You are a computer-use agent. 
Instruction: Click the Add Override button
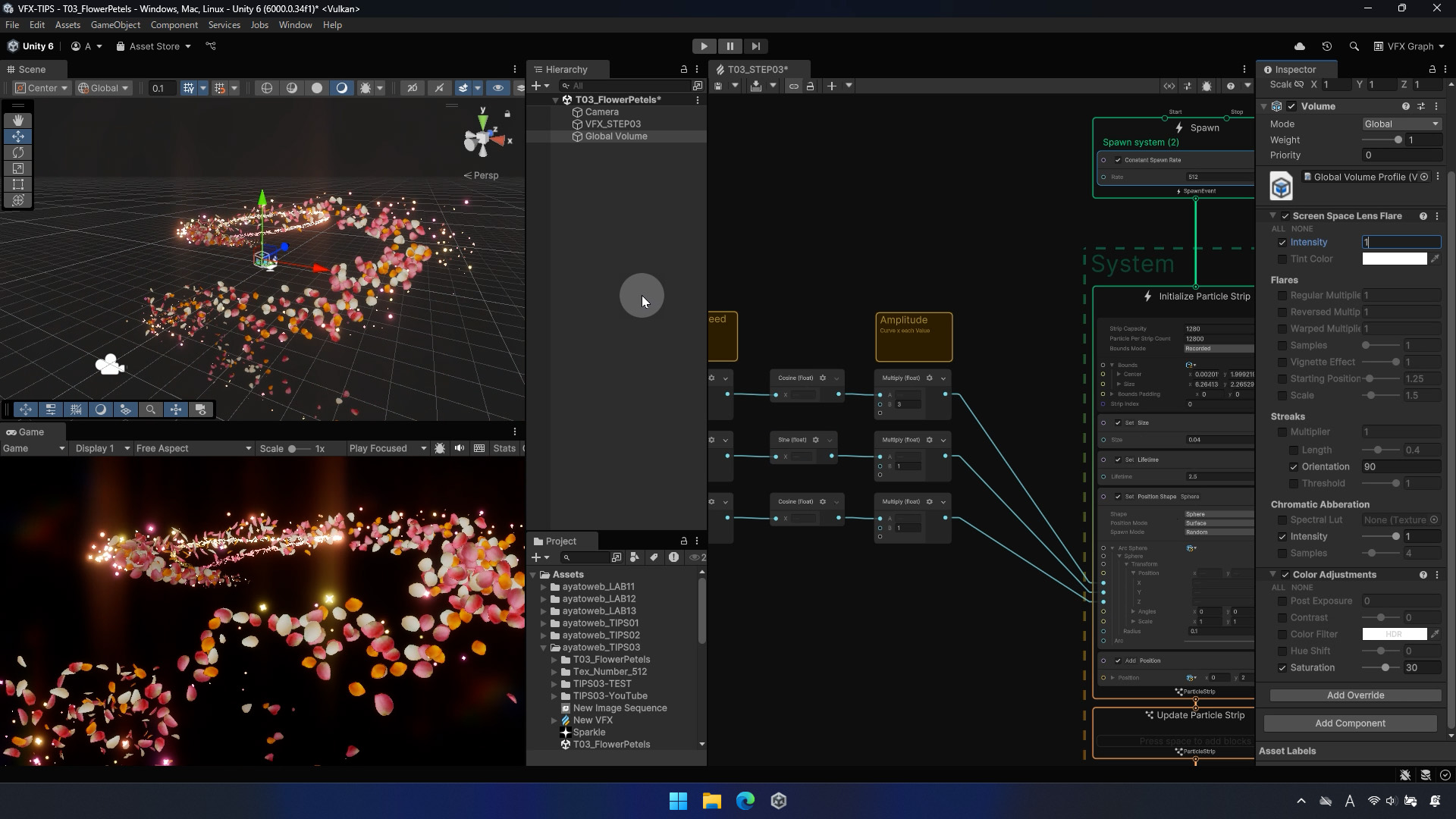point(1355,695)
